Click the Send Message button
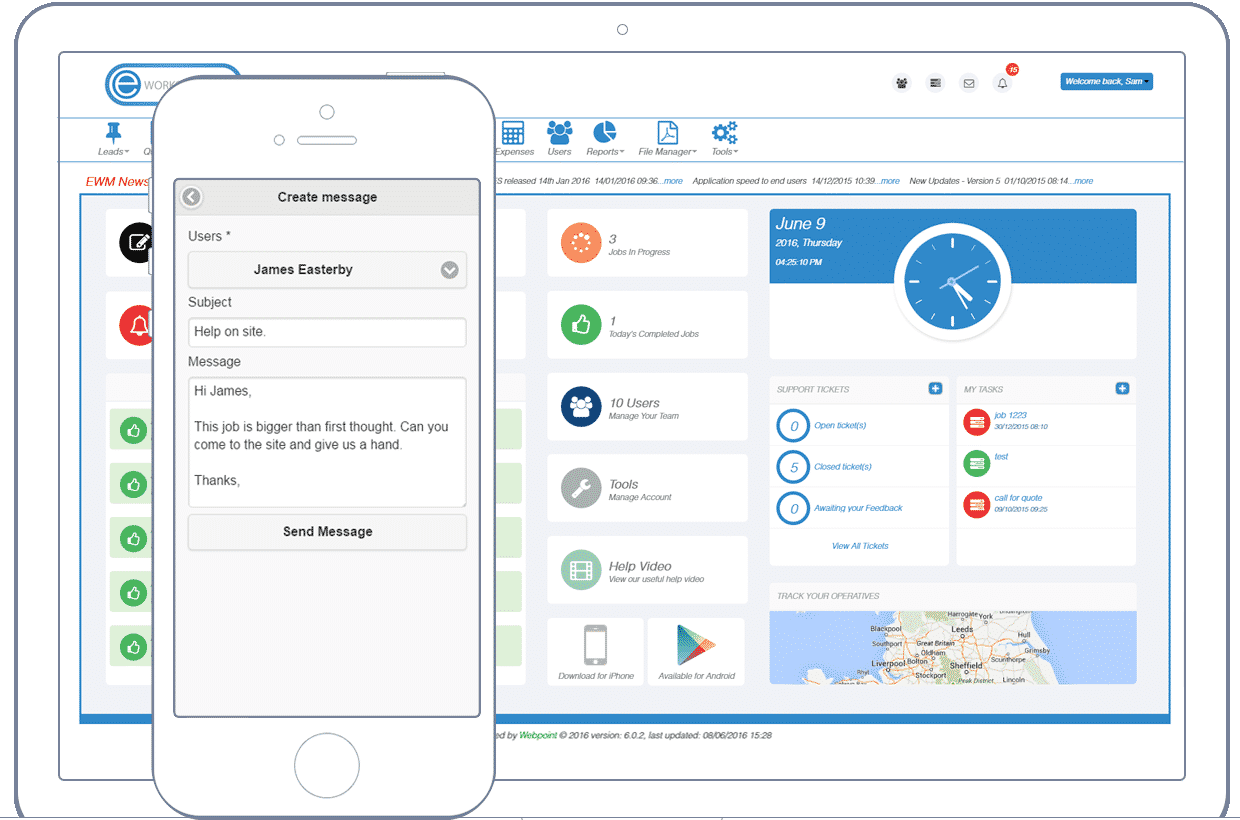Screen dimensions: 1240x820 click(x=327, y=532)
